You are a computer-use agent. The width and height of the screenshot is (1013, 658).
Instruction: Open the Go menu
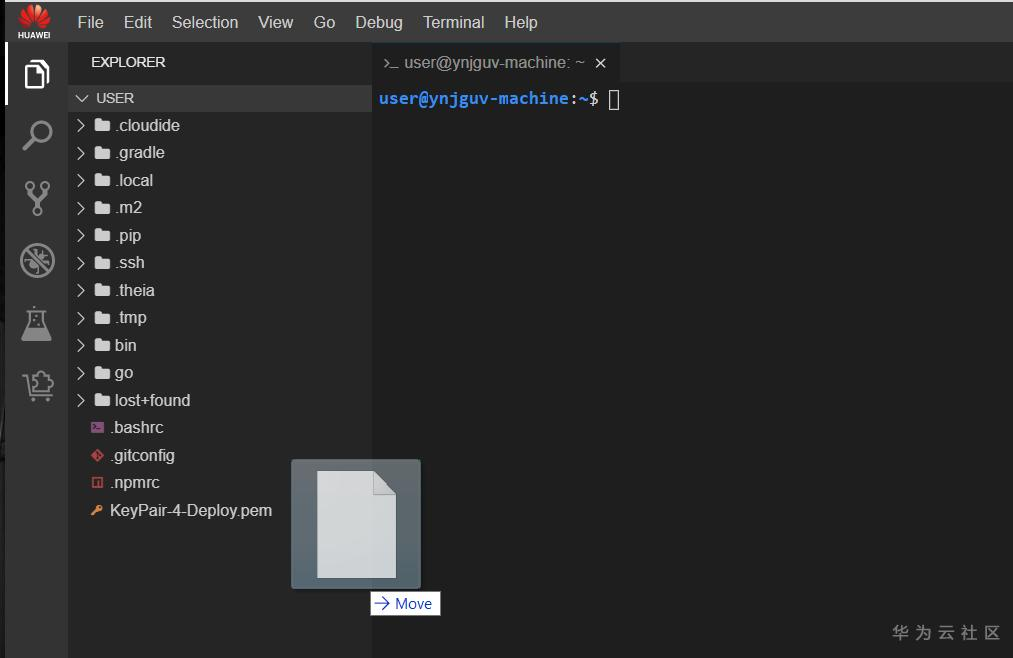click(324, 23)
